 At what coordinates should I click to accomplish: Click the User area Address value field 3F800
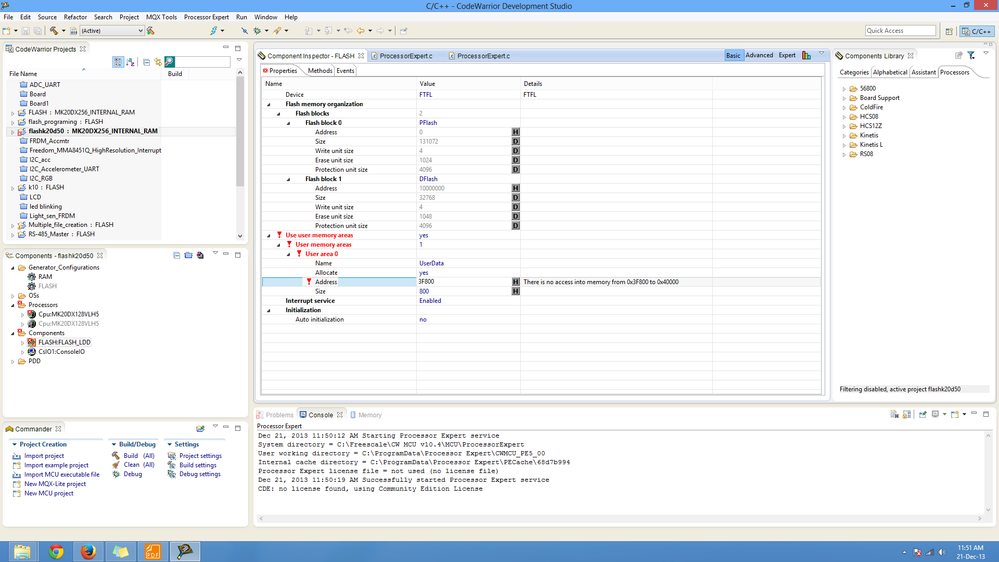tap(464, 282)
